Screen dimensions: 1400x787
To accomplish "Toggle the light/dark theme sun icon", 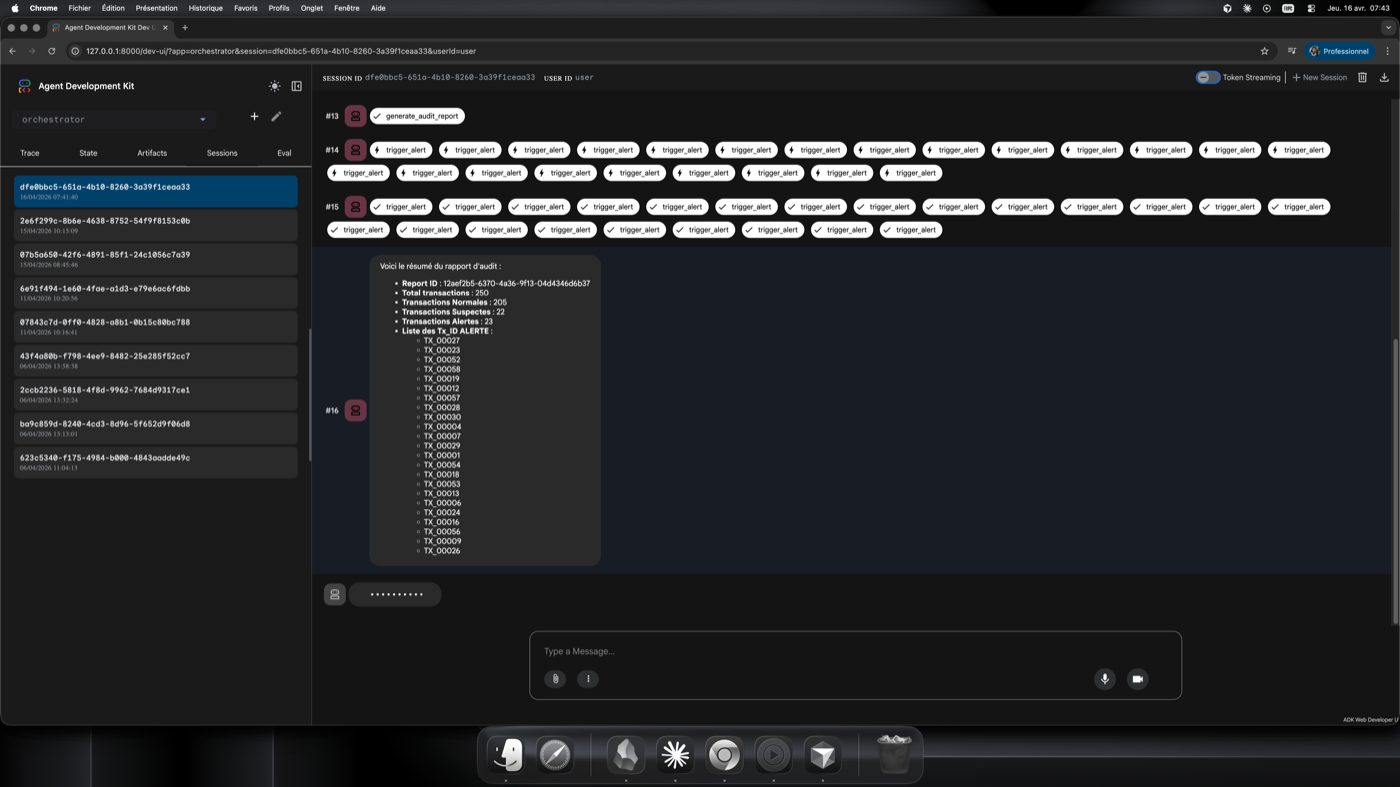I will (275, 87).
